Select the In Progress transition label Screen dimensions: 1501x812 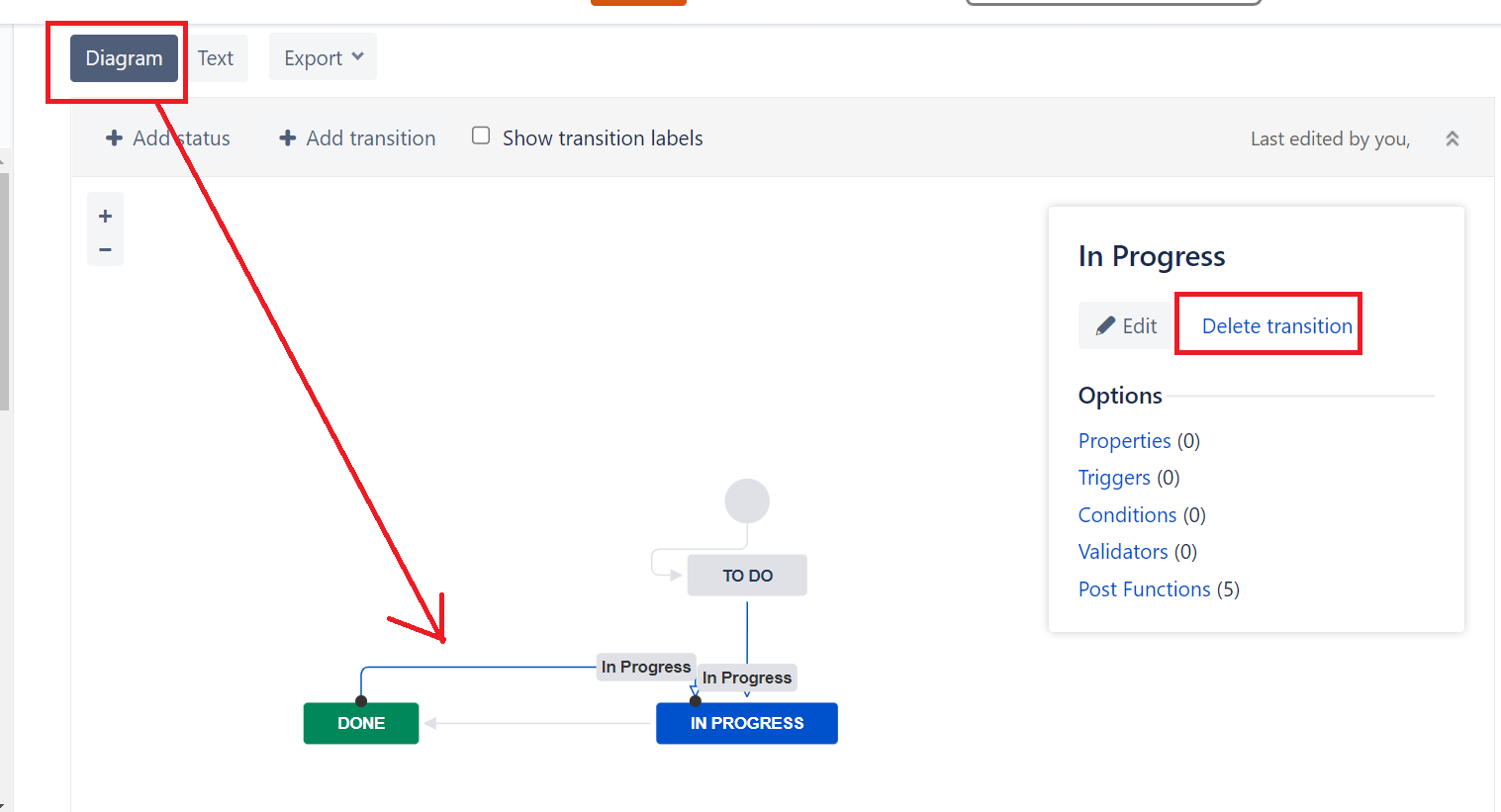[x=646, y=667]
